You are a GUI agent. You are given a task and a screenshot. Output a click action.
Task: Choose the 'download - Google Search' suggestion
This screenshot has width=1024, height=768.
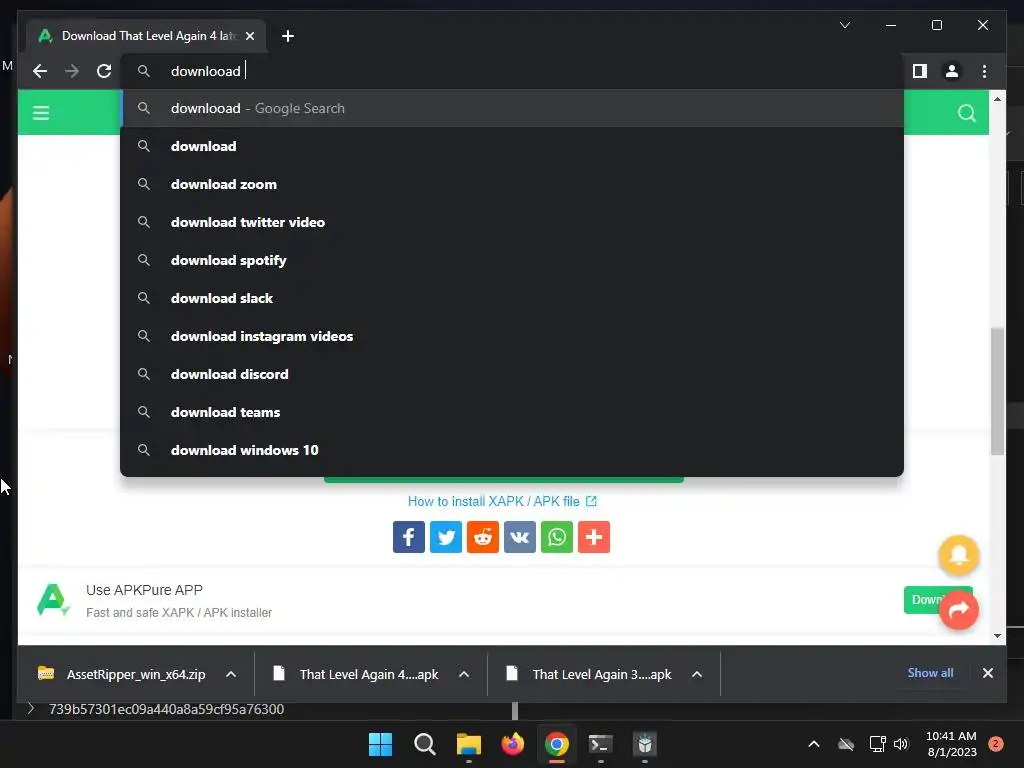tap(512, 108)
